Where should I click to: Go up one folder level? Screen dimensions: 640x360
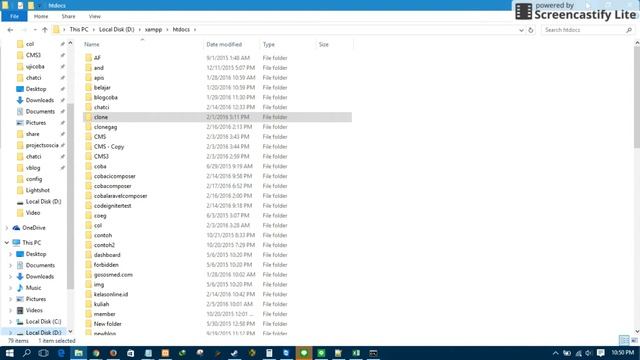pyautogui.click(x=45, y=30)
